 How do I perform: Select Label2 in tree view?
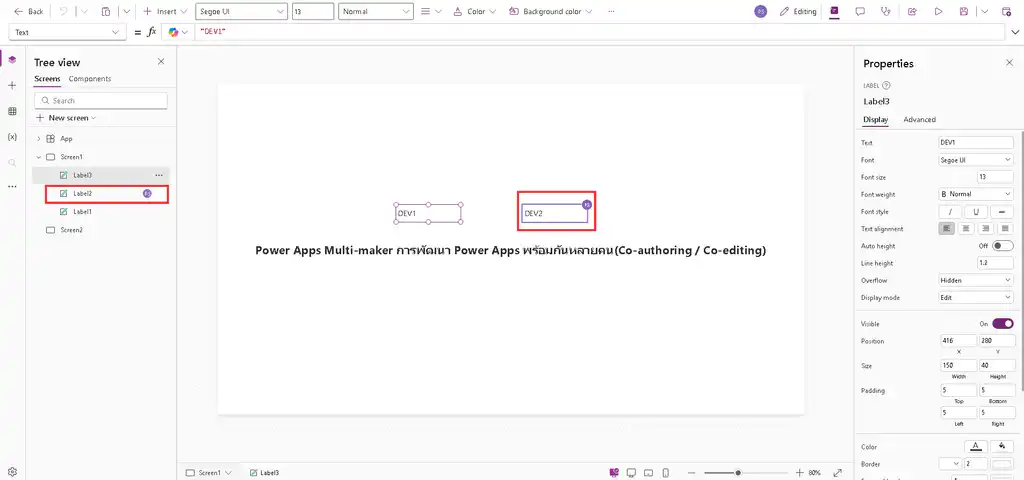coord(101,193)
